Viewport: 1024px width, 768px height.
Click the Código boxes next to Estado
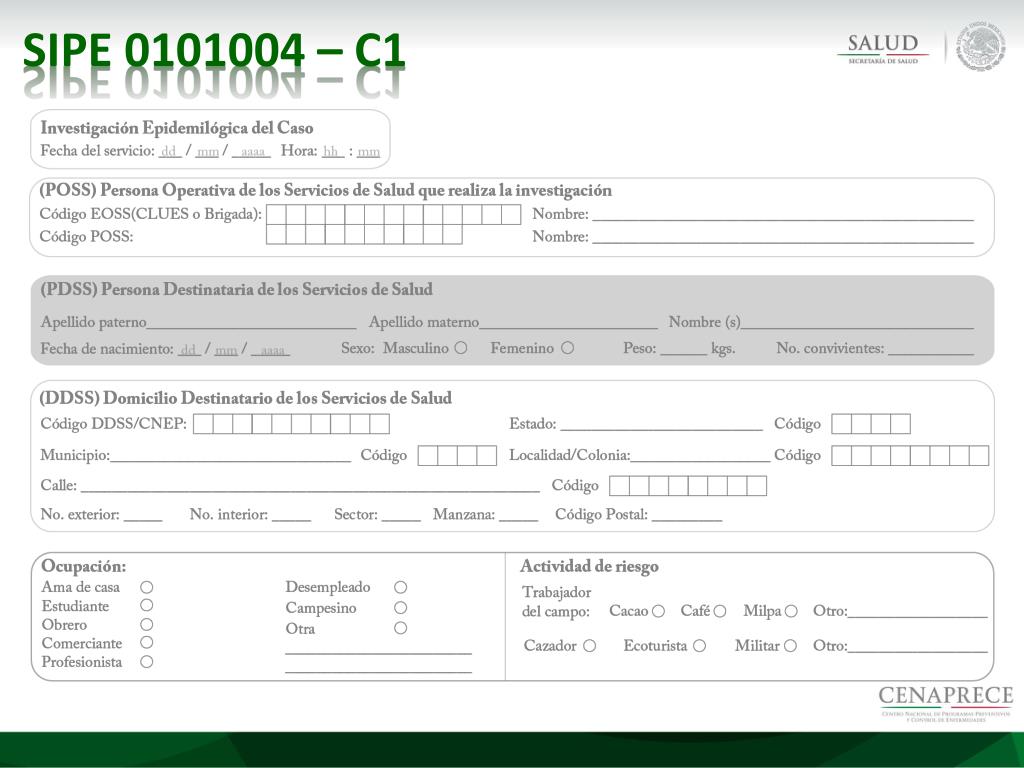[x=871, y=424]
